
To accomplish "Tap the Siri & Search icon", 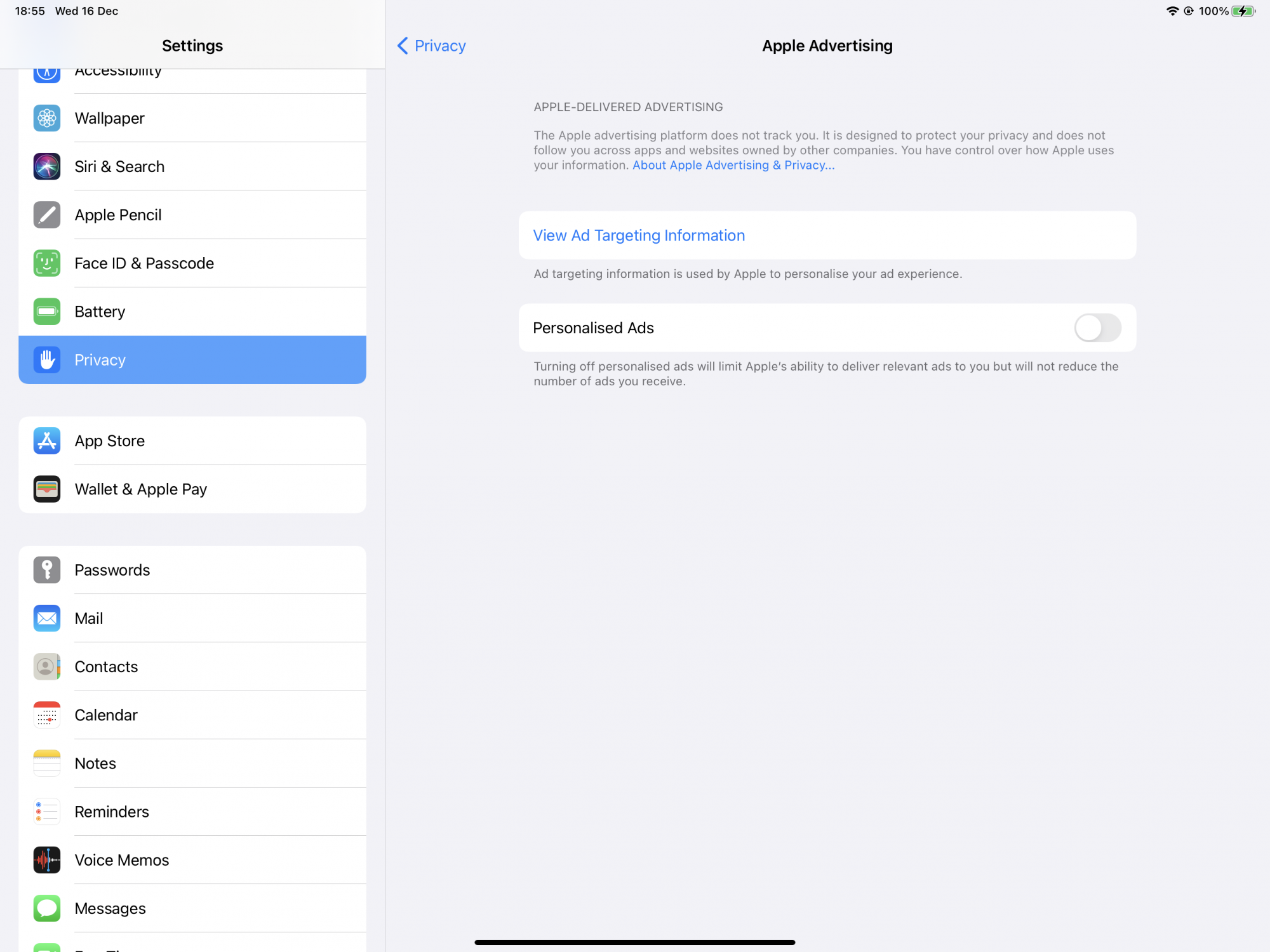I will [47, 166].
